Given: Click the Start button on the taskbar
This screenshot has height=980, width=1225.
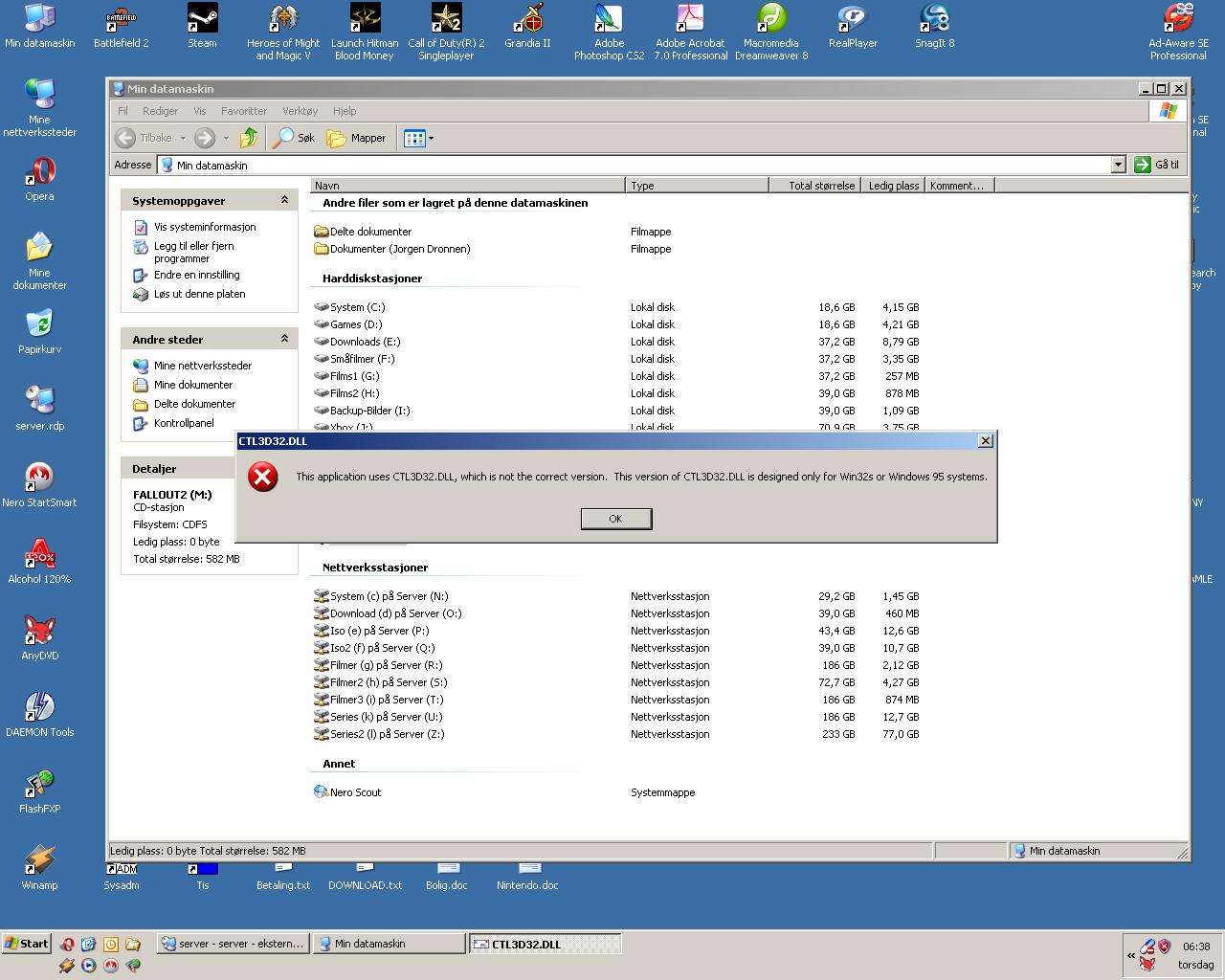Looking at the screenshot, I should tap(26, 944).
